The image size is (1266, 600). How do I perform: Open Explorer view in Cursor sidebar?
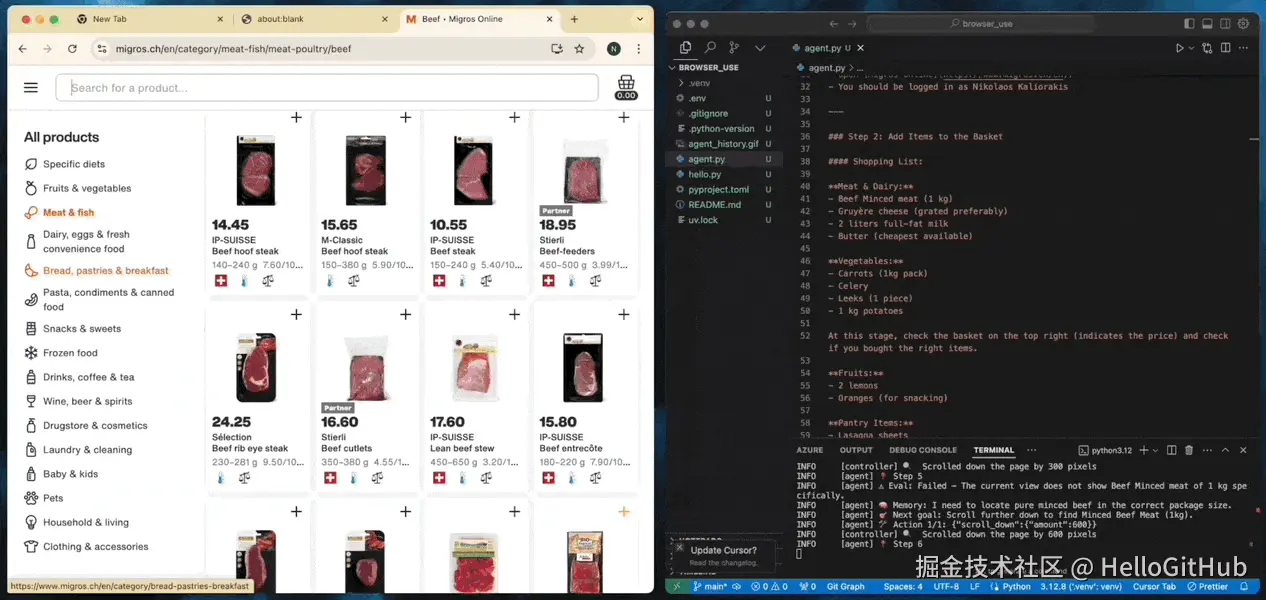(685, 47)
